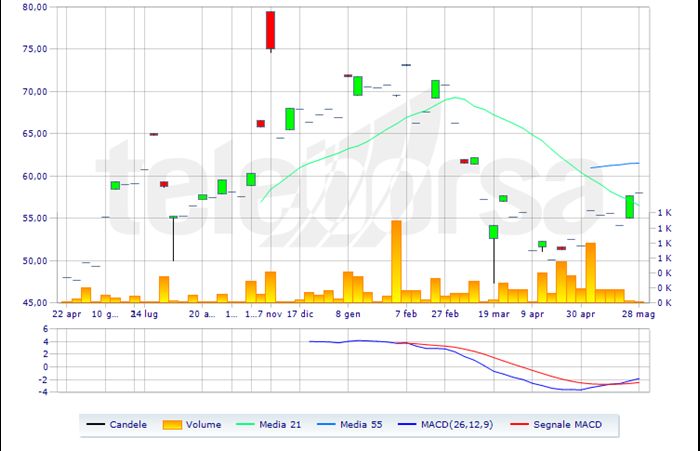The width and height of the screenshot is (700, 451).
Task: Click the 30 apr date label
Action: (x=580, y=314)
